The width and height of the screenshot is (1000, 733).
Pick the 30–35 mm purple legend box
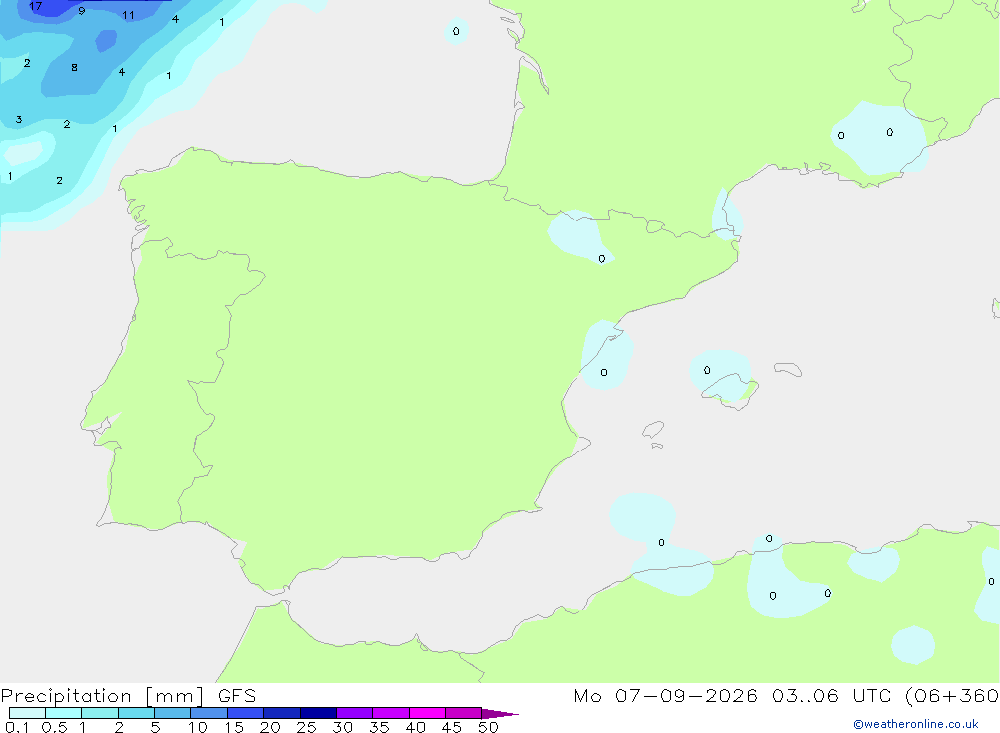click(x=355, y=713)
